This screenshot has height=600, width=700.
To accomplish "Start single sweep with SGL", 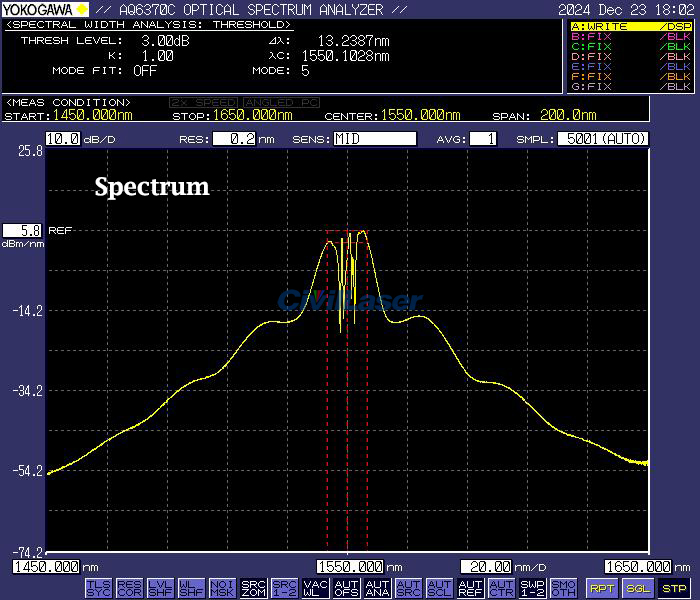I will point(638,588).
